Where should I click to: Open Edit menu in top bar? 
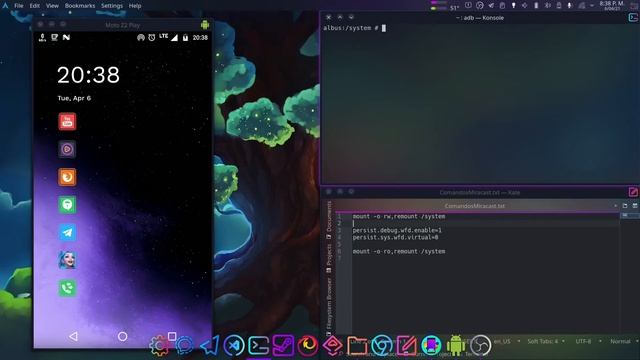pos(35,6)
